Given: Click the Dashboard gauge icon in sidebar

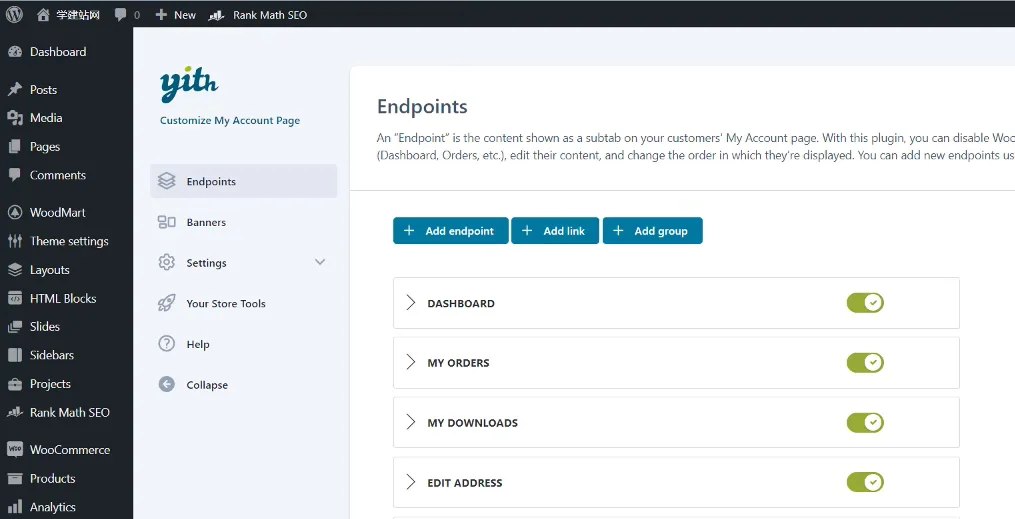Looking at the screenshot, I should (15, 52).
